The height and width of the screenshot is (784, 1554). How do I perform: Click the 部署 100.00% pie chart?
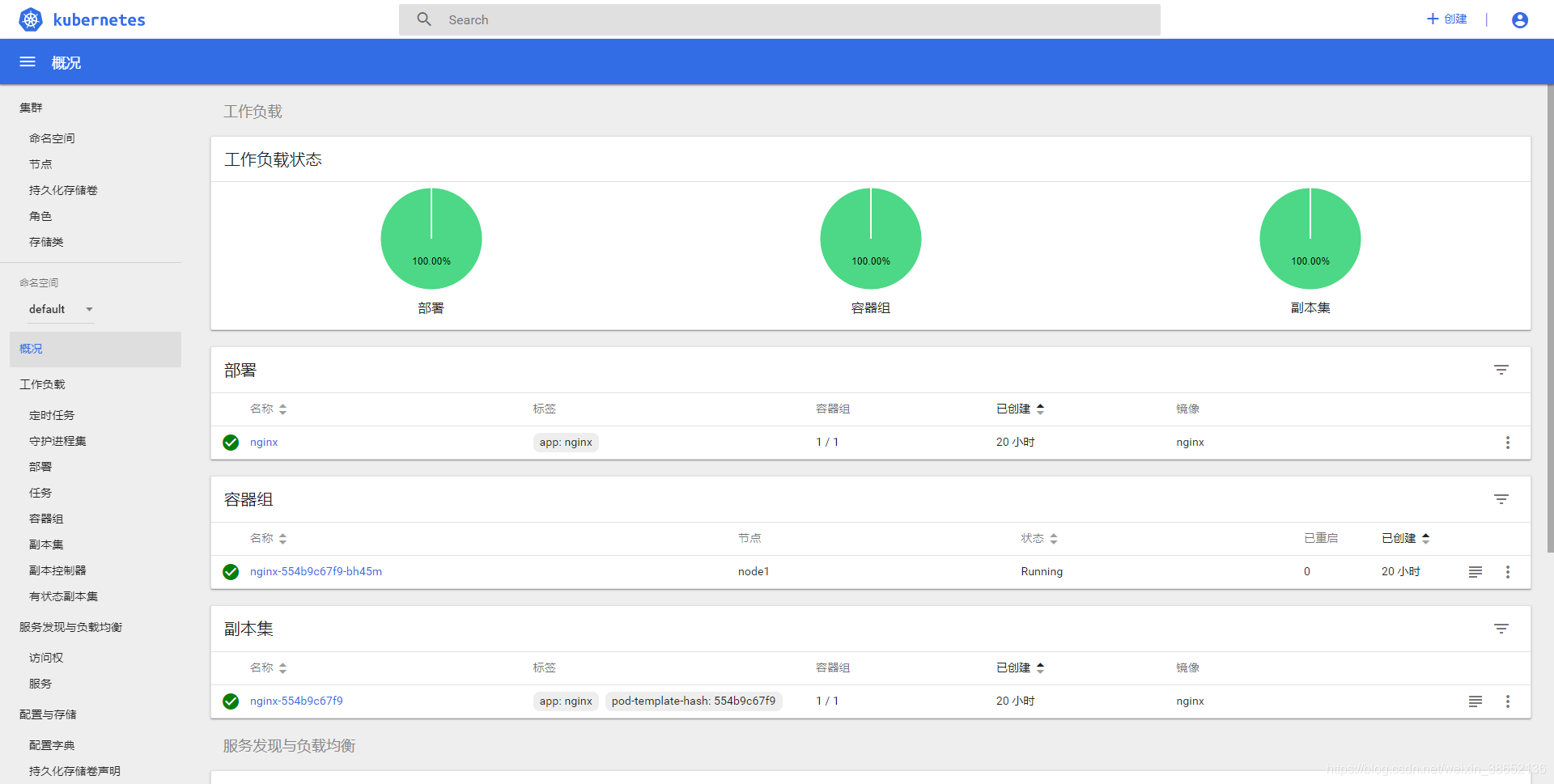point(431,239)
